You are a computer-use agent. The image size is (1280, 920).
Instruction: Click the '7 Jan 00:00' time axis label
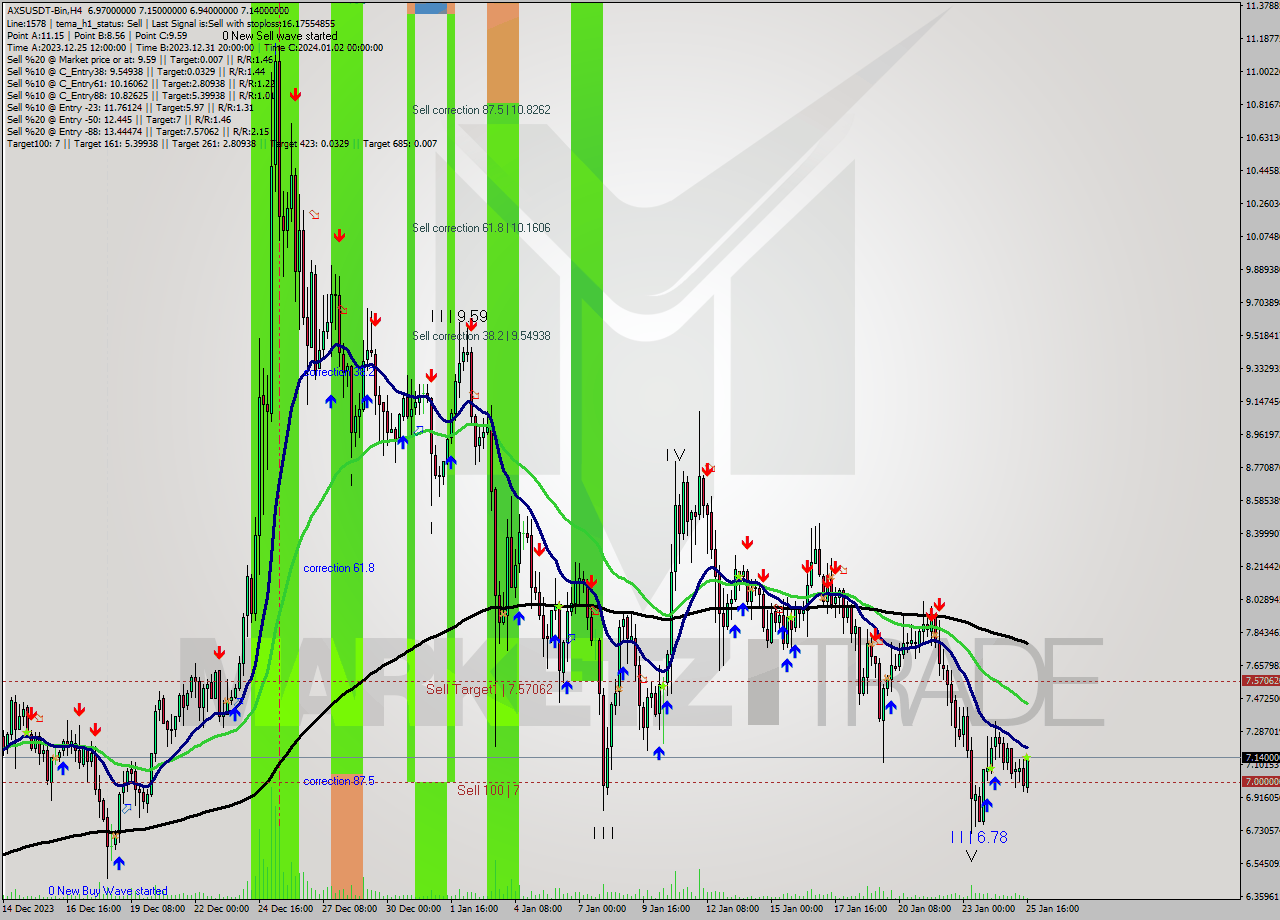point(602,909)
